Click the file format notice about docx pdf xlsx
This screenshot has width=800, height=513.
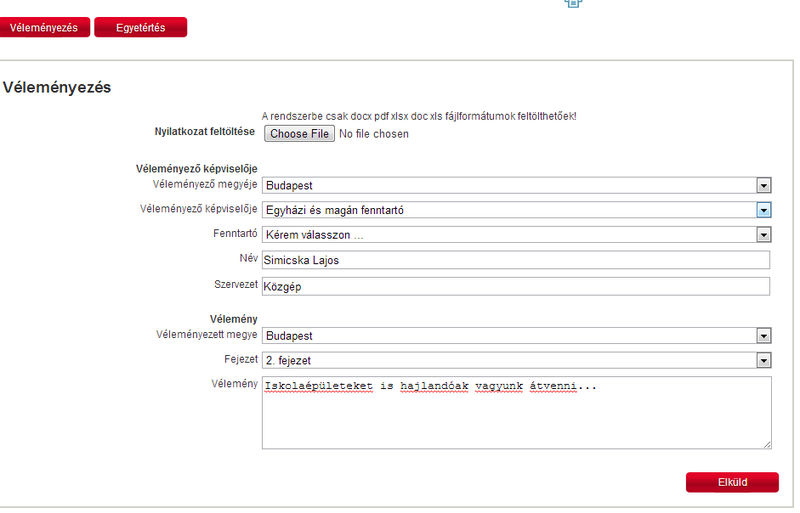pyautogui.click(x=419, y=116)
